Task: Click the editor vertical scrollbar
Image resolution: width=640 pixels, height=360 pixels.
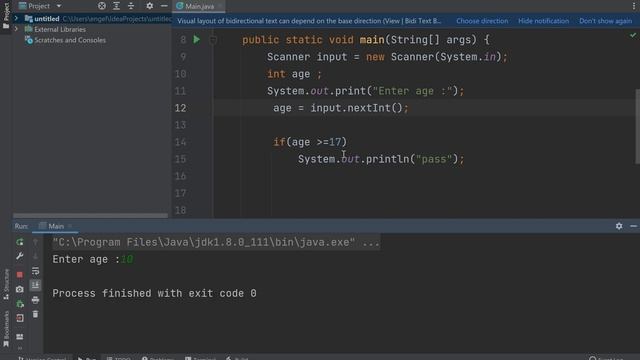Action: click(637, 127)
